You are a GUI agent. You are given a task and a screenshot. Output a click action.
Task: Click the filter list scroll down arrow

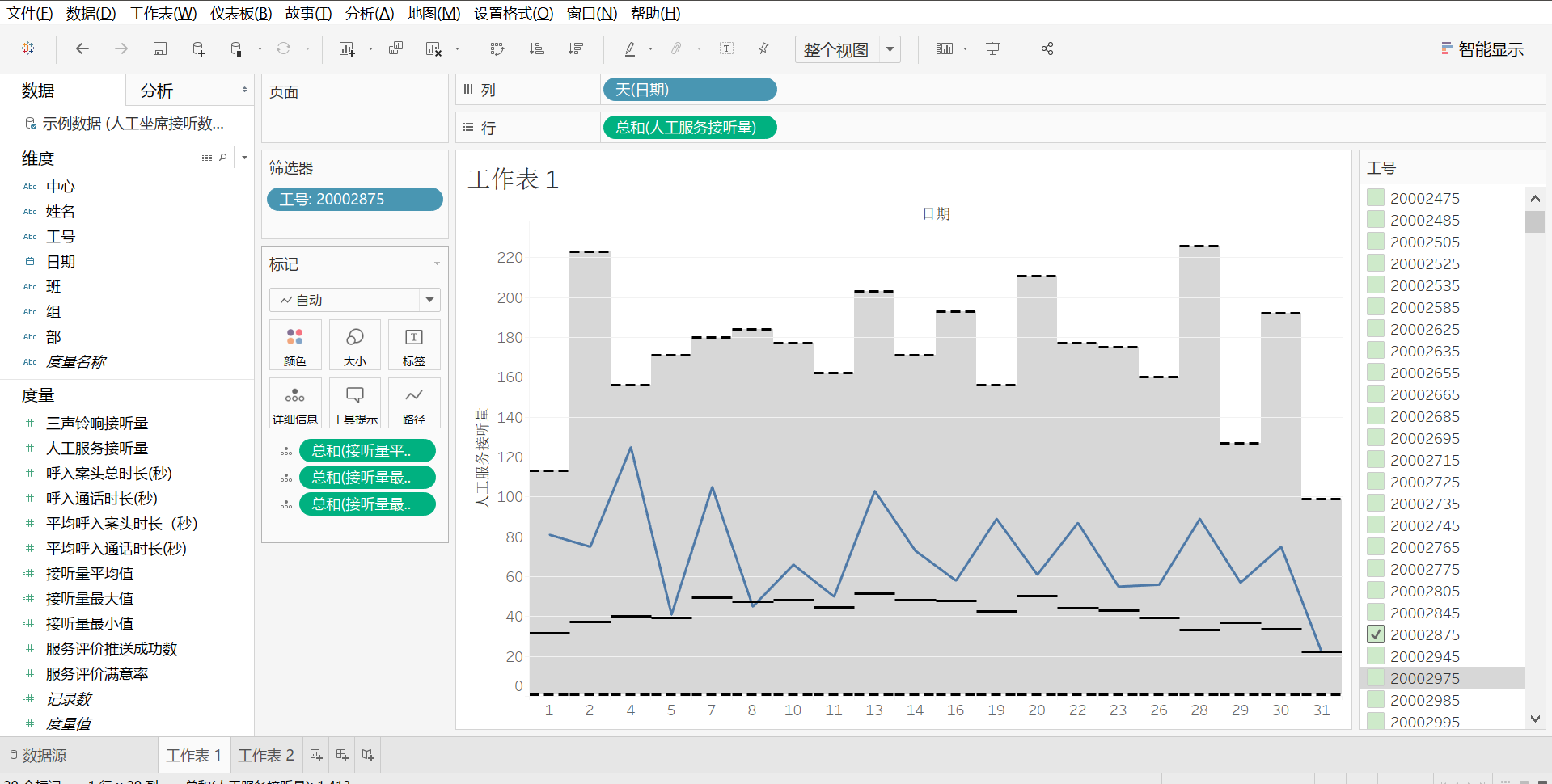click(x=1535, y=718)
